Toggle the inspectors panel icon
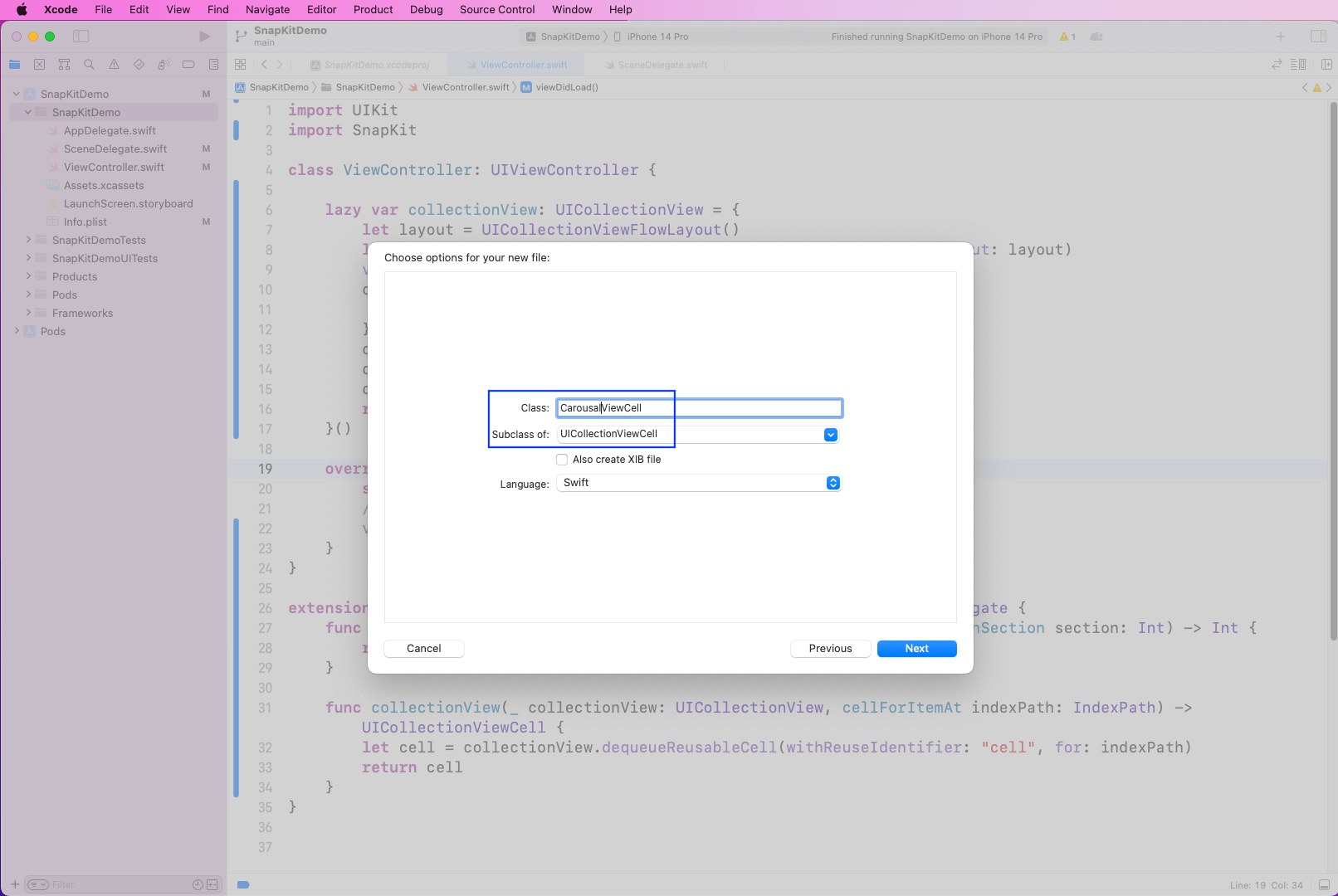The width and height of the screenshot is (1338, 896). [1317, 37]
